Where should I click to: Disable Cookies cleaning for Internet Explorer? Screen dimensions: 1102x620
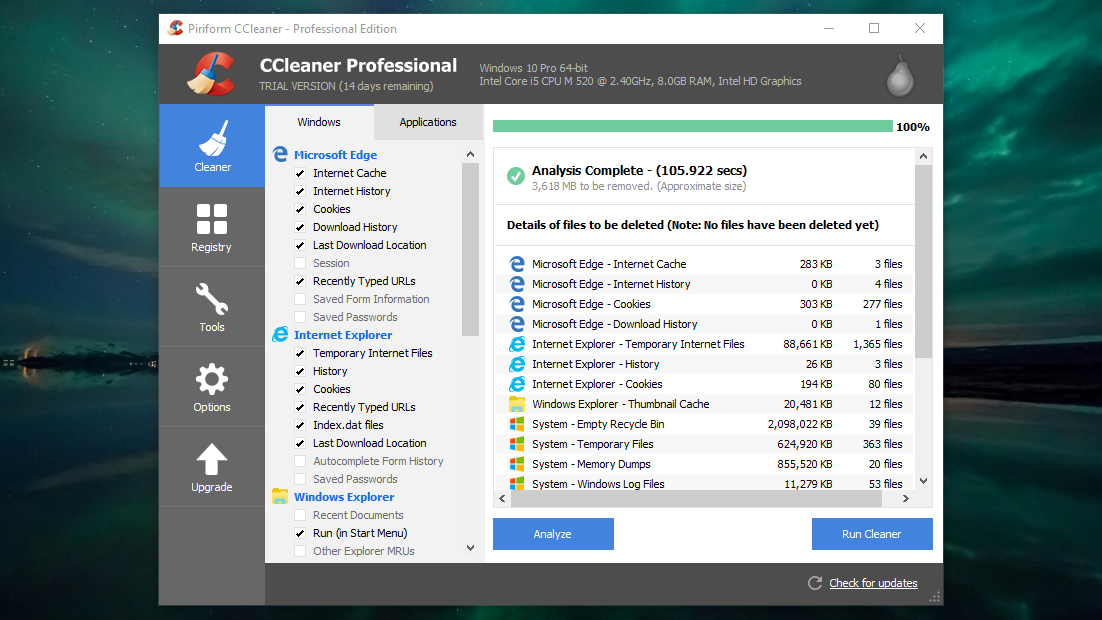(301, 388)
